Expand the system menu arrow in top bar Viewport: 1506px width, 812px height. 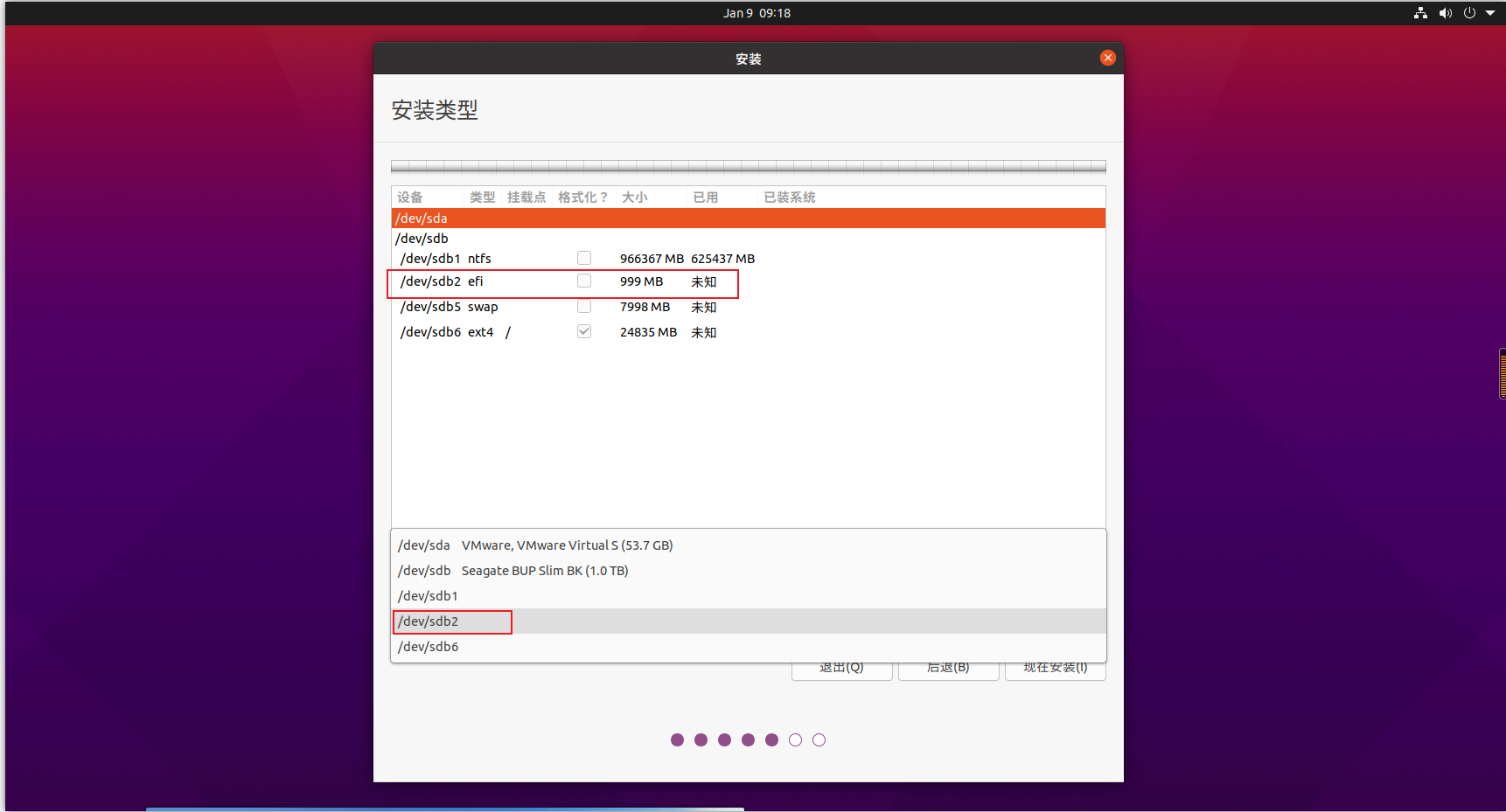pyautogui.click(x=1490, y=13)
